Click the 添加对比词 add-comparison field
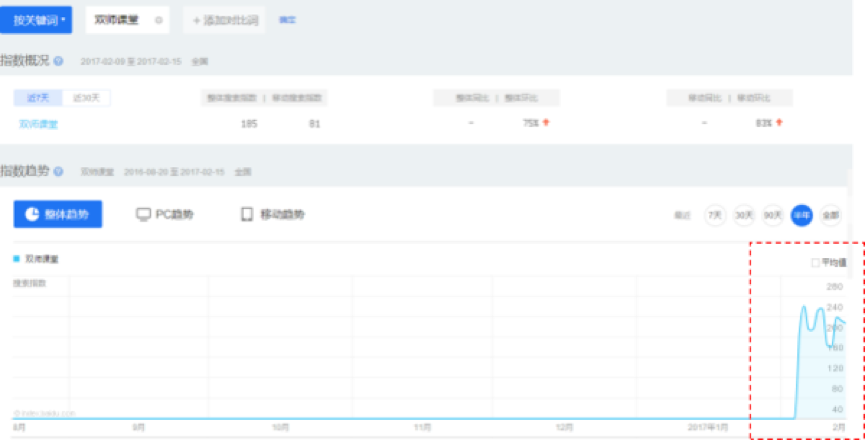The height and width of the screenshot is (440, 865). (x=224, y=20)
